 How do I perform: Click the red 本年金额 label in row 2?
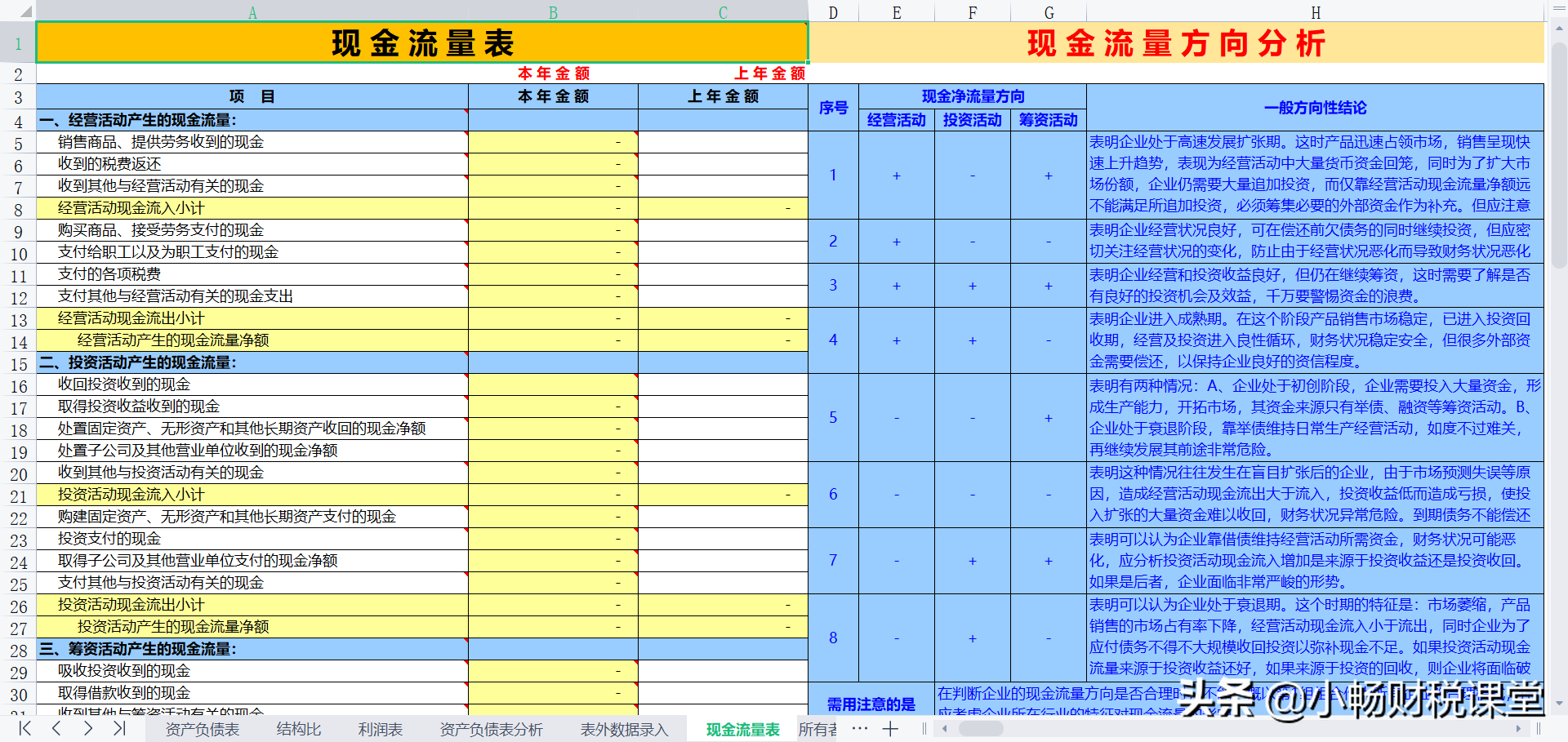pyautogui.click(x=553, y=73)
